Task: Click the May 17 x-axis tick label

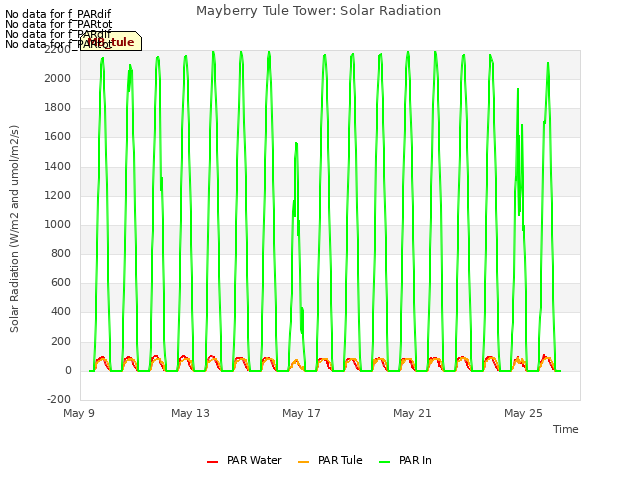Action: click(301, 413)
